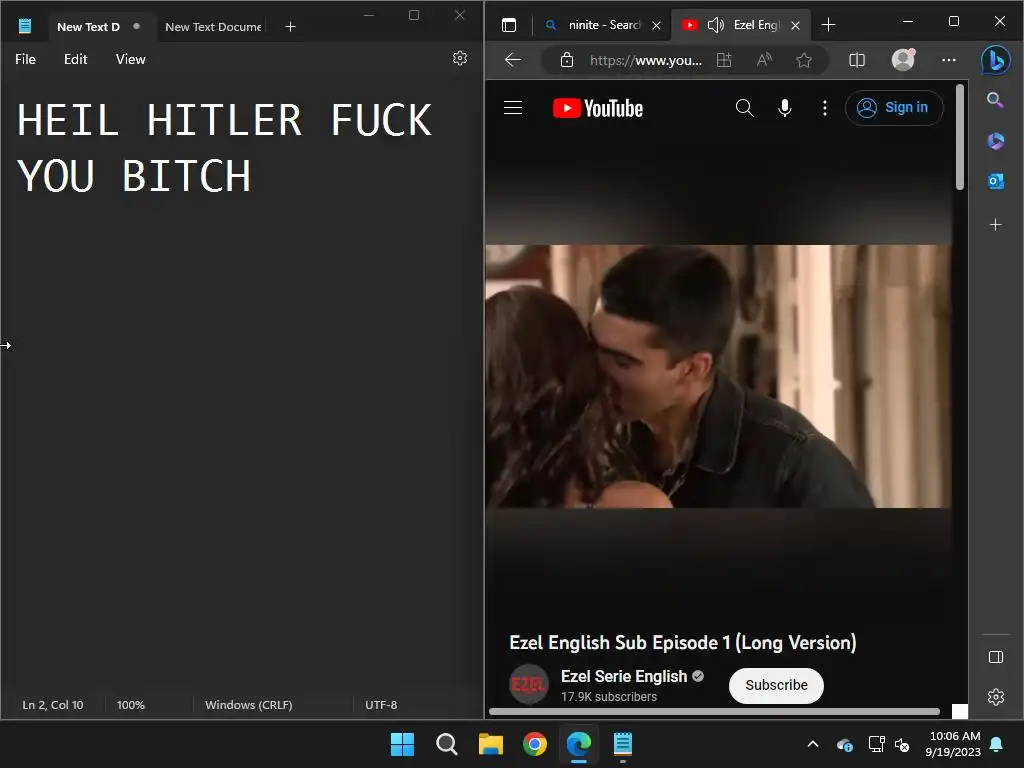The height and width of the screenshot is (768, 1024).
Task: Open the clock showing 10:06 AM
Action: tap(953, 744)
